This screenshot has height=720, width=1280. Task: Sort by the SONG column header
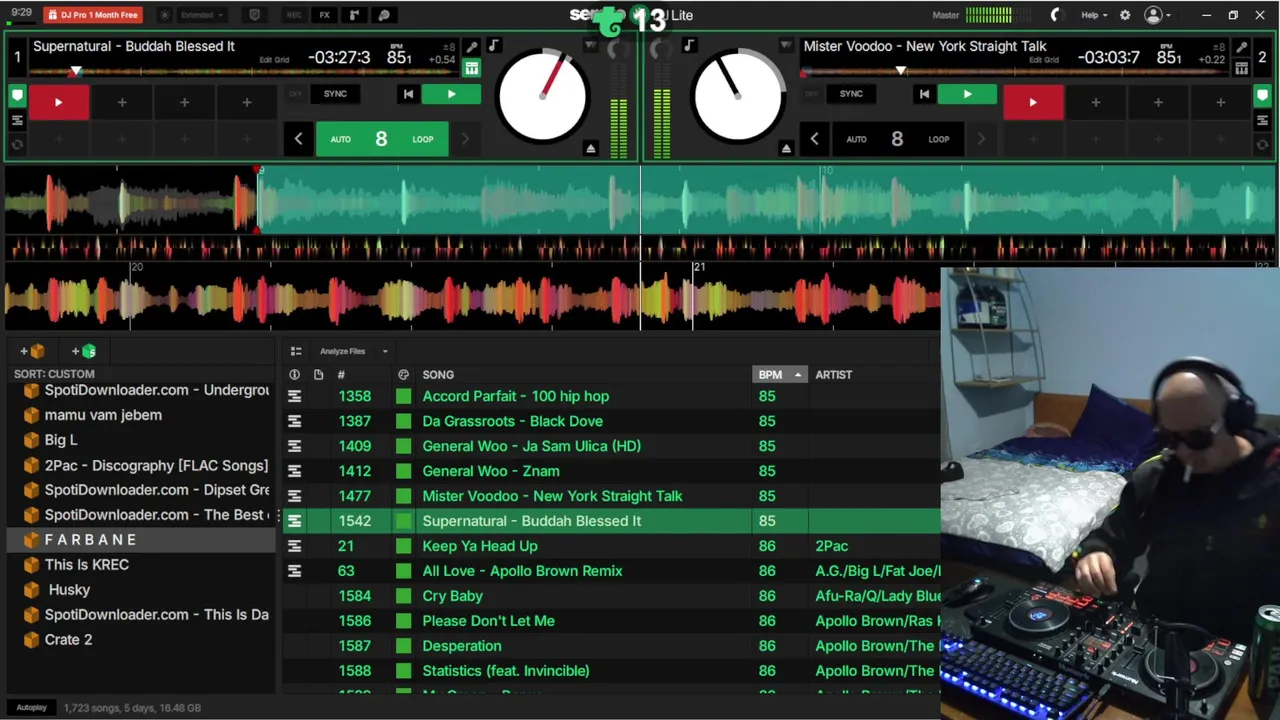click(x=438, y=375)
